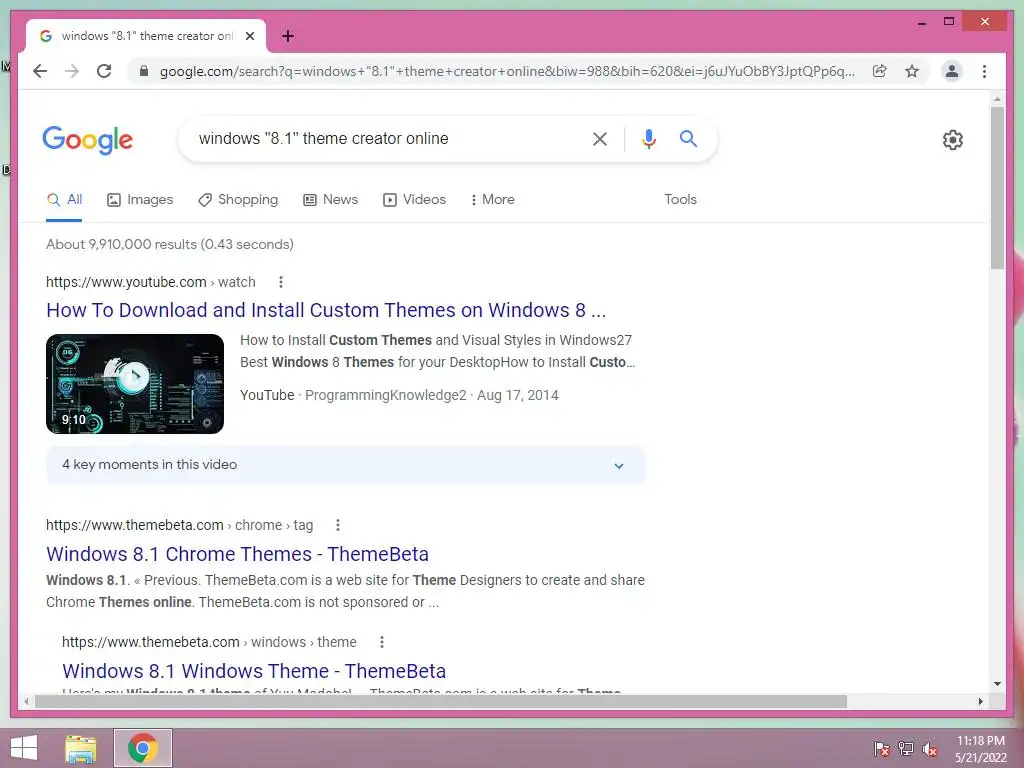Submit search with magnifying glass icon
The image size is (1024, 768).
coord(688,138)
